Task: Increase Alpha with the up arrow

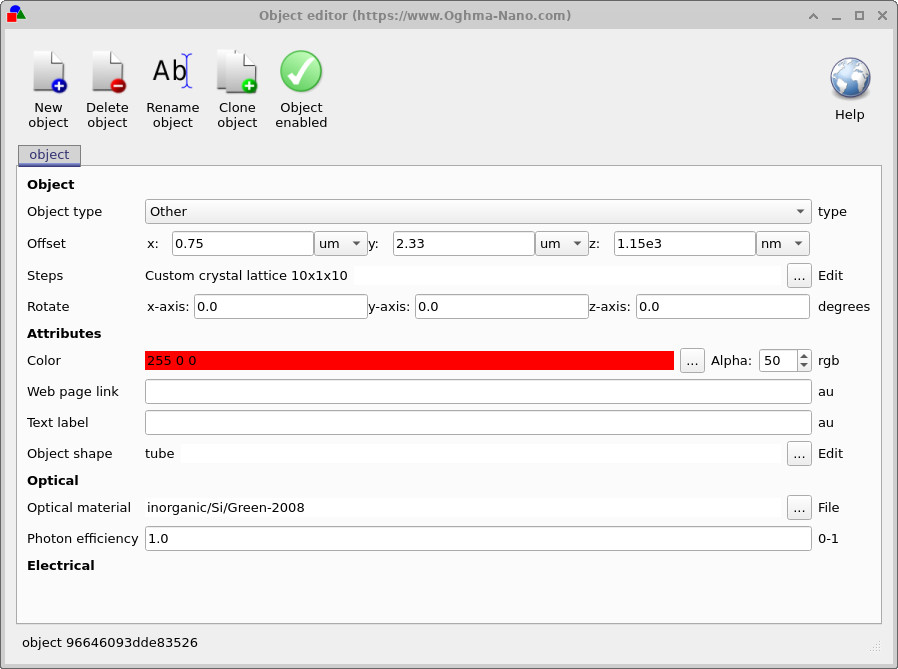Action: (804, 356)
